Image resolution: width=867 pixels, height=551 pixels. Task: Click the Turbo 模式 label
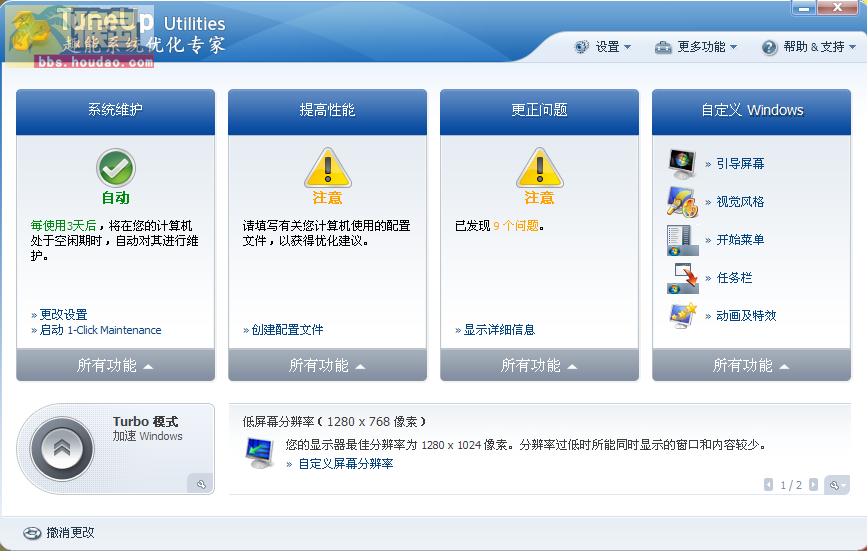(x=145, y=422)
